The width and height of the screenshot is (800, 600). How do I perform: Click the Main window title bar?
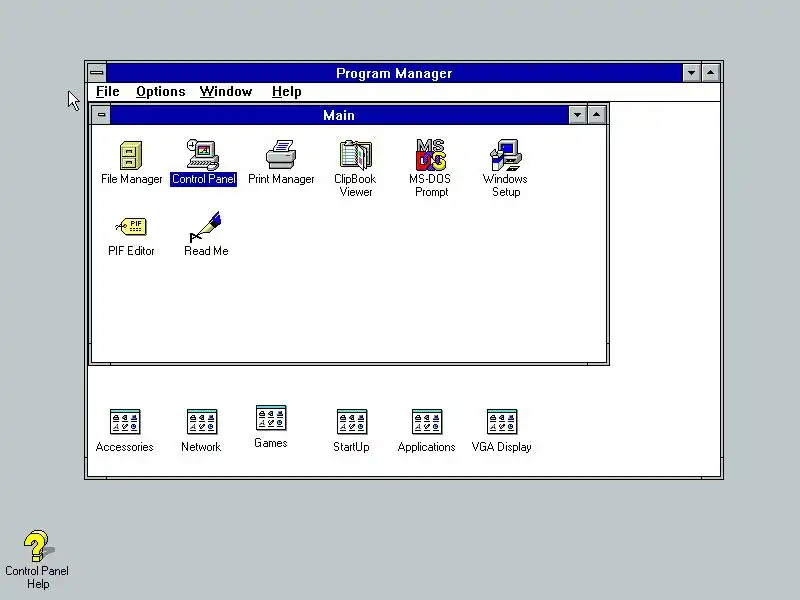339,115
